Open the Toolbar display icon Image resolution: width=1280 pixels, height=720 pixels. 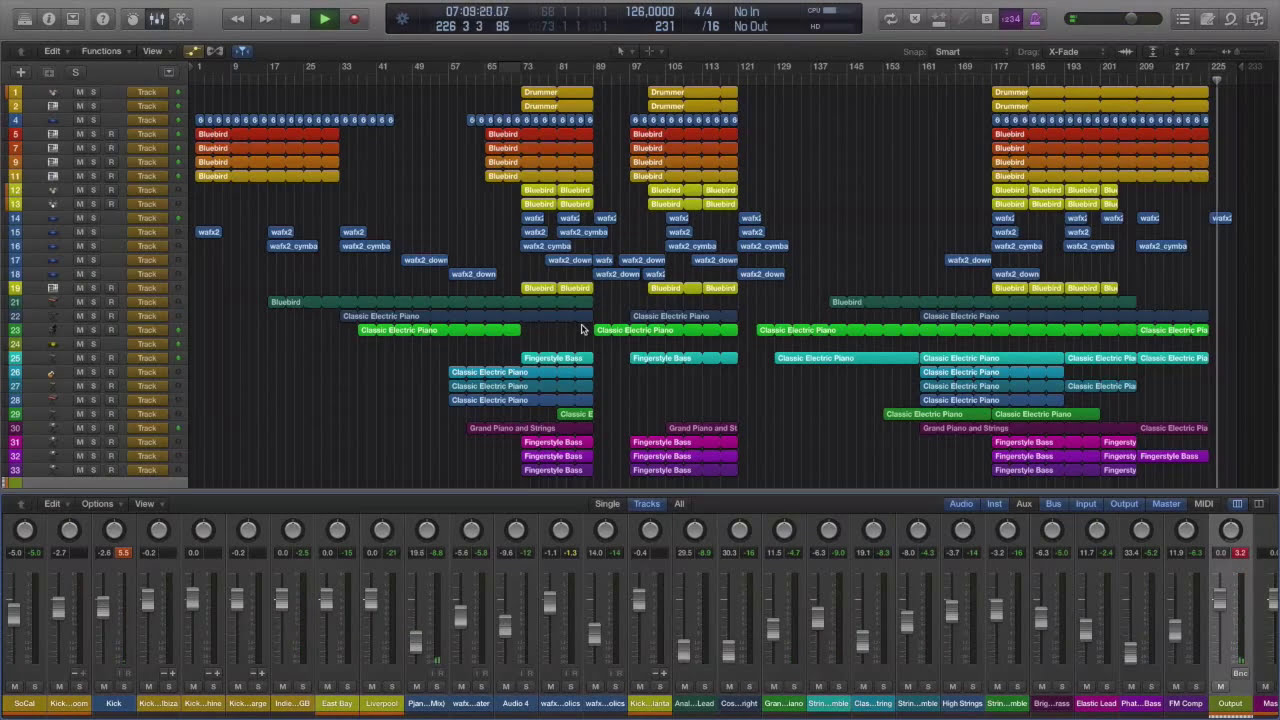tap(73, 18)
